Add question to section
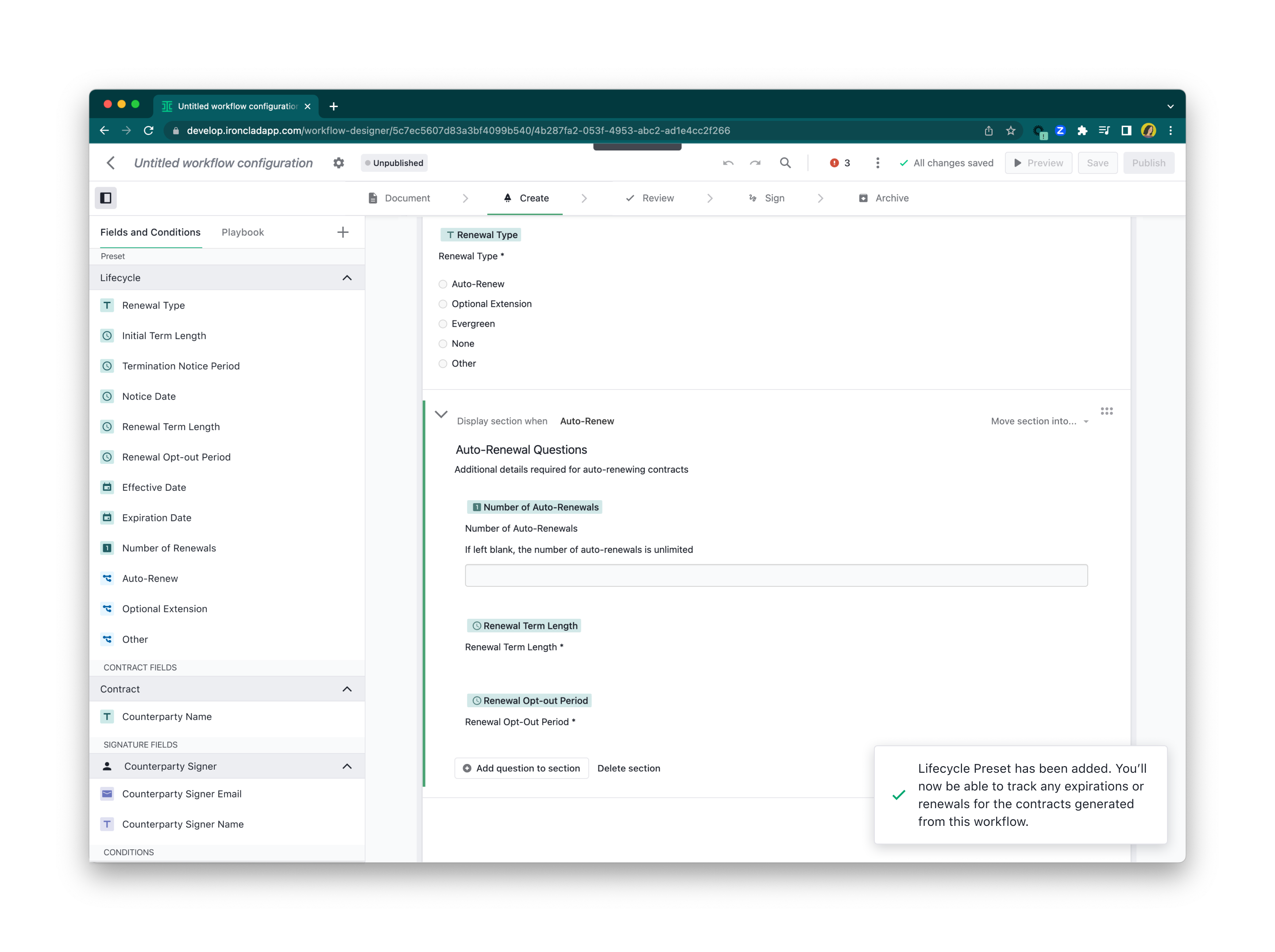 tap(521, 768)
